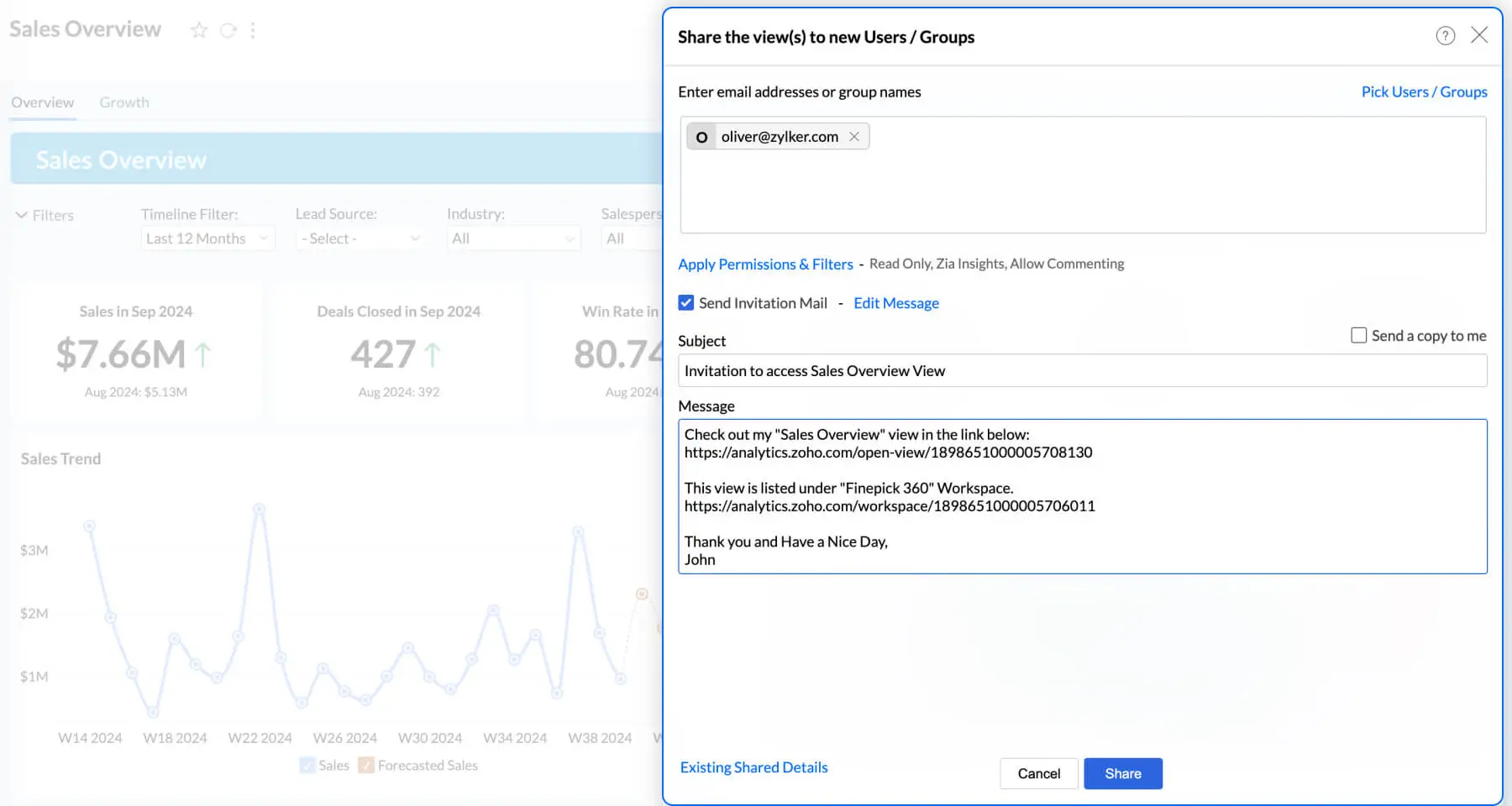This screenshot has width=1512, height=806.
Task: Click the favorite star icon beside Sales Overview
Action: (x=199, y=30)
